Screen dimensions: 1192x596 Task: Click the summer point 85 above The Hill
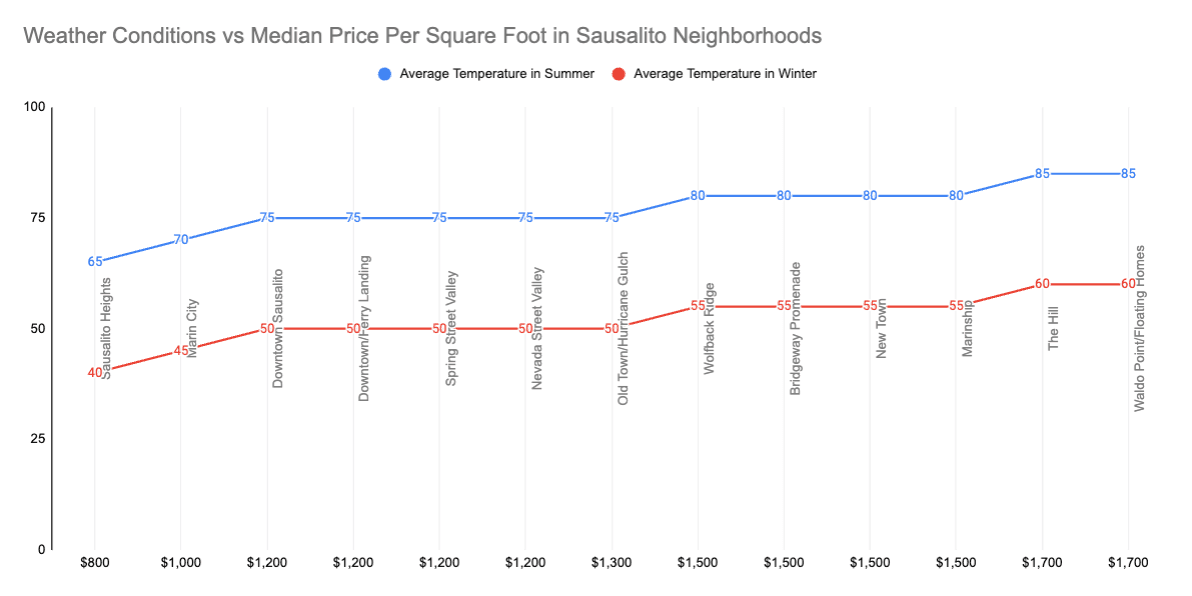(1042, 174)
